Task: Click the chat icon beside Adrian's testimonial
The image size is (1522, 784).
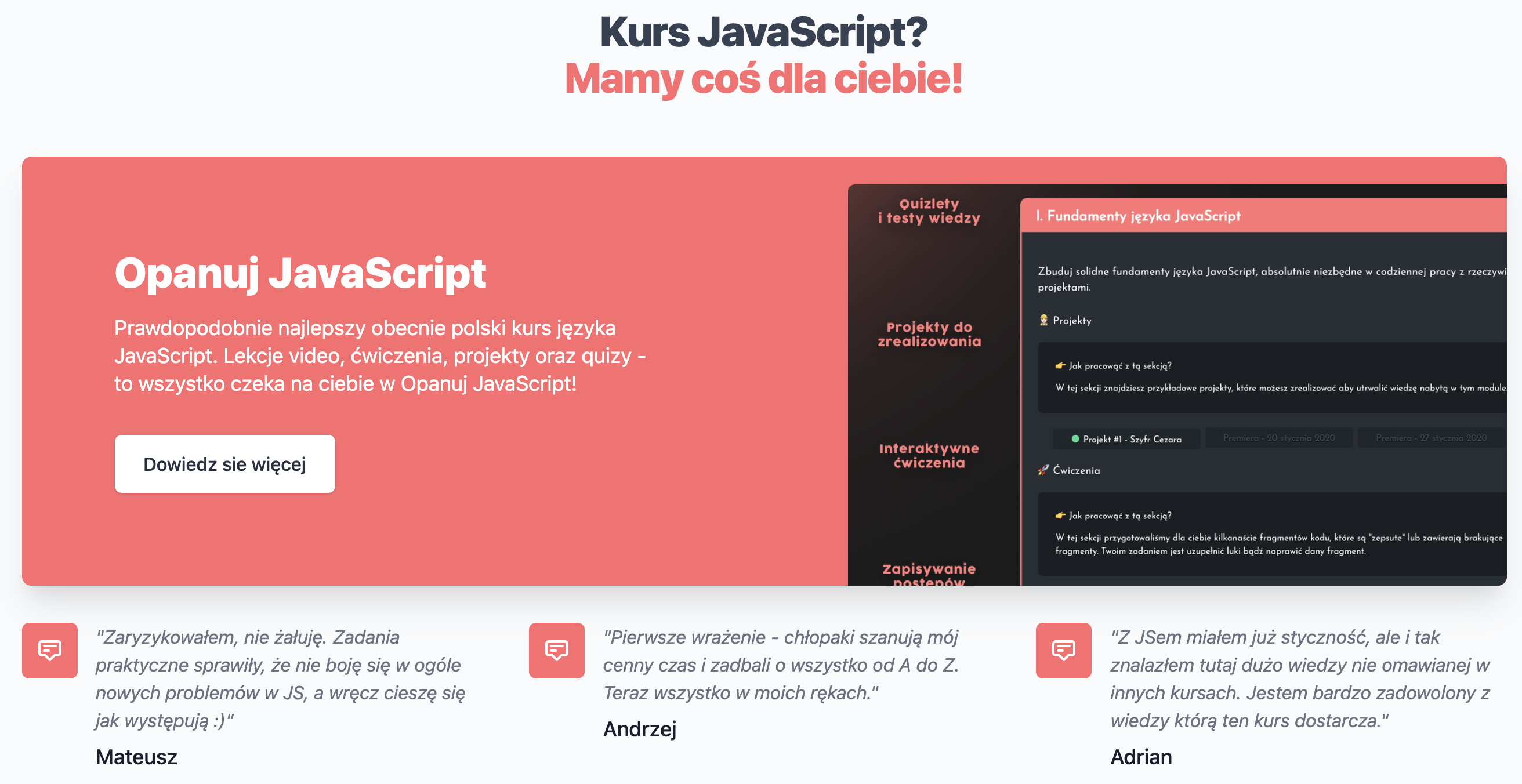Action: 1064,650
